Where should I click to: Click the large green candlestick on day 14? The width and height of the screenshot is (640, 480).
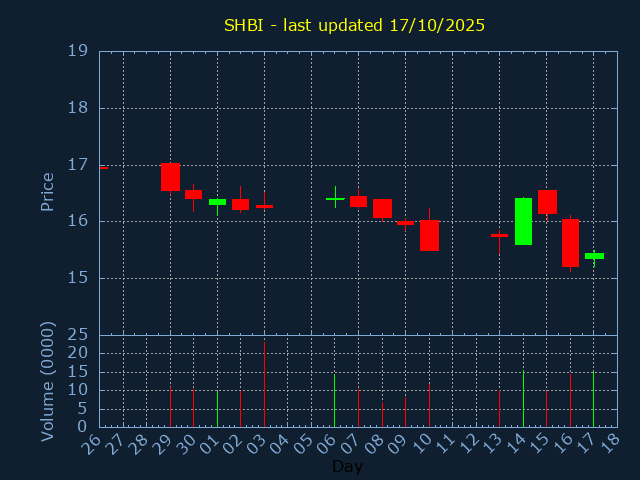pyautogui.click(x=523, y=221)
